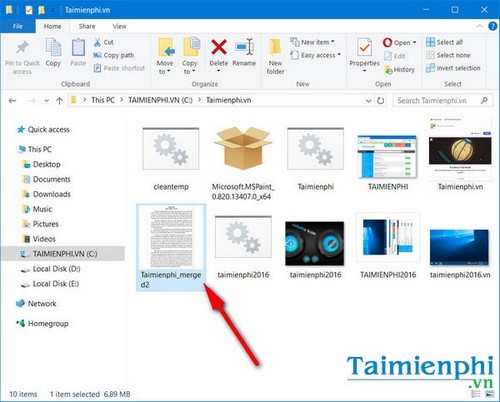This screenshot has height=402, width=500.
Task: Collapse the ribbon with chevron
Action: click(480, 26)
